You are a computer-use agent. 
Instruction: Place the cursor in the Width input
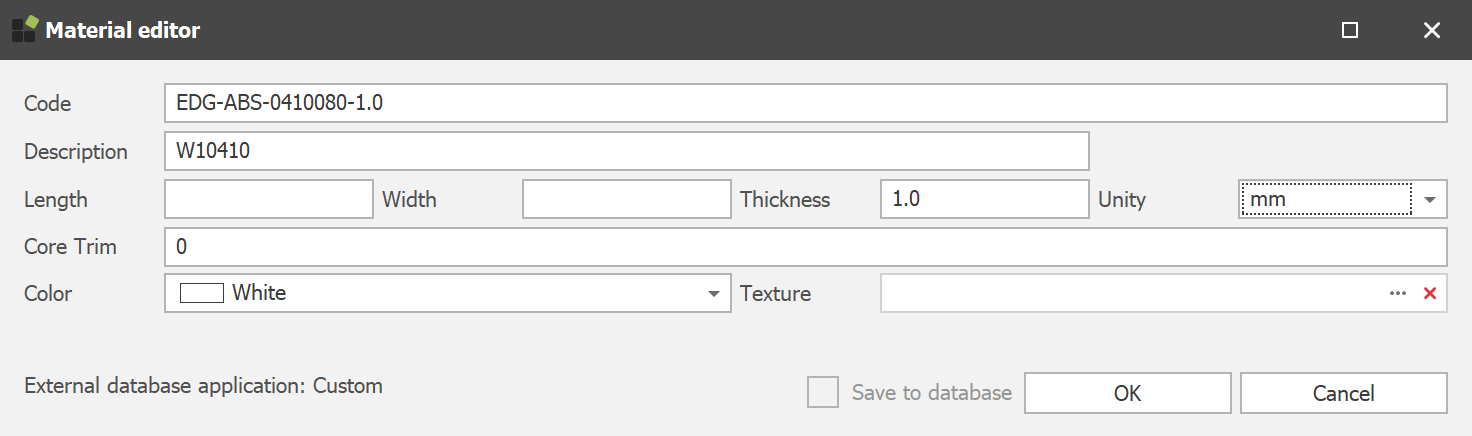click(x=626, y=199)
